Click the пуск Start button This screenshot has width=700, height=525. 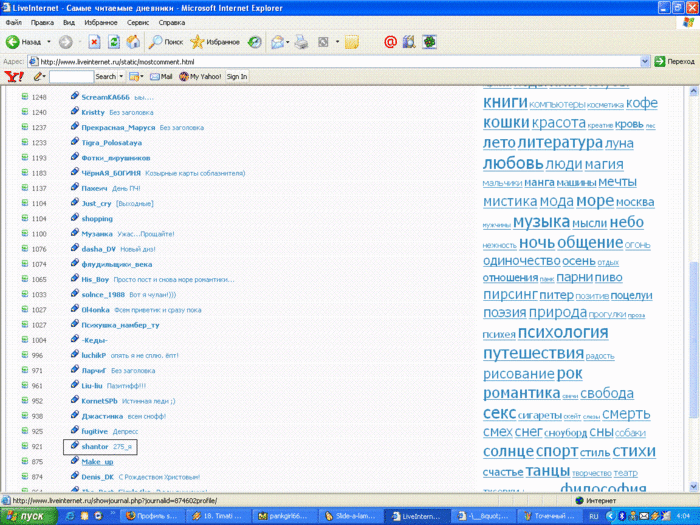pos(29,516)
